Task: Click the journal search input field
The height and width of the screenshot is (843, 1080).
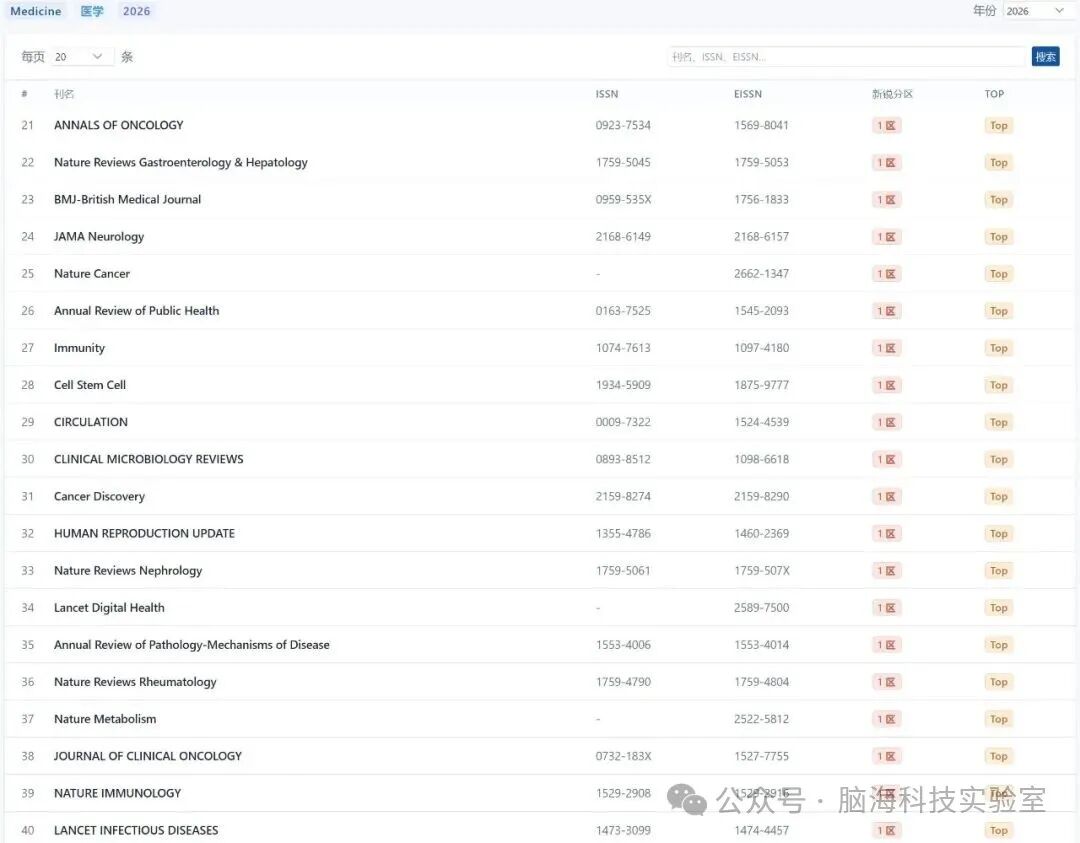Action: click(847, 56)
